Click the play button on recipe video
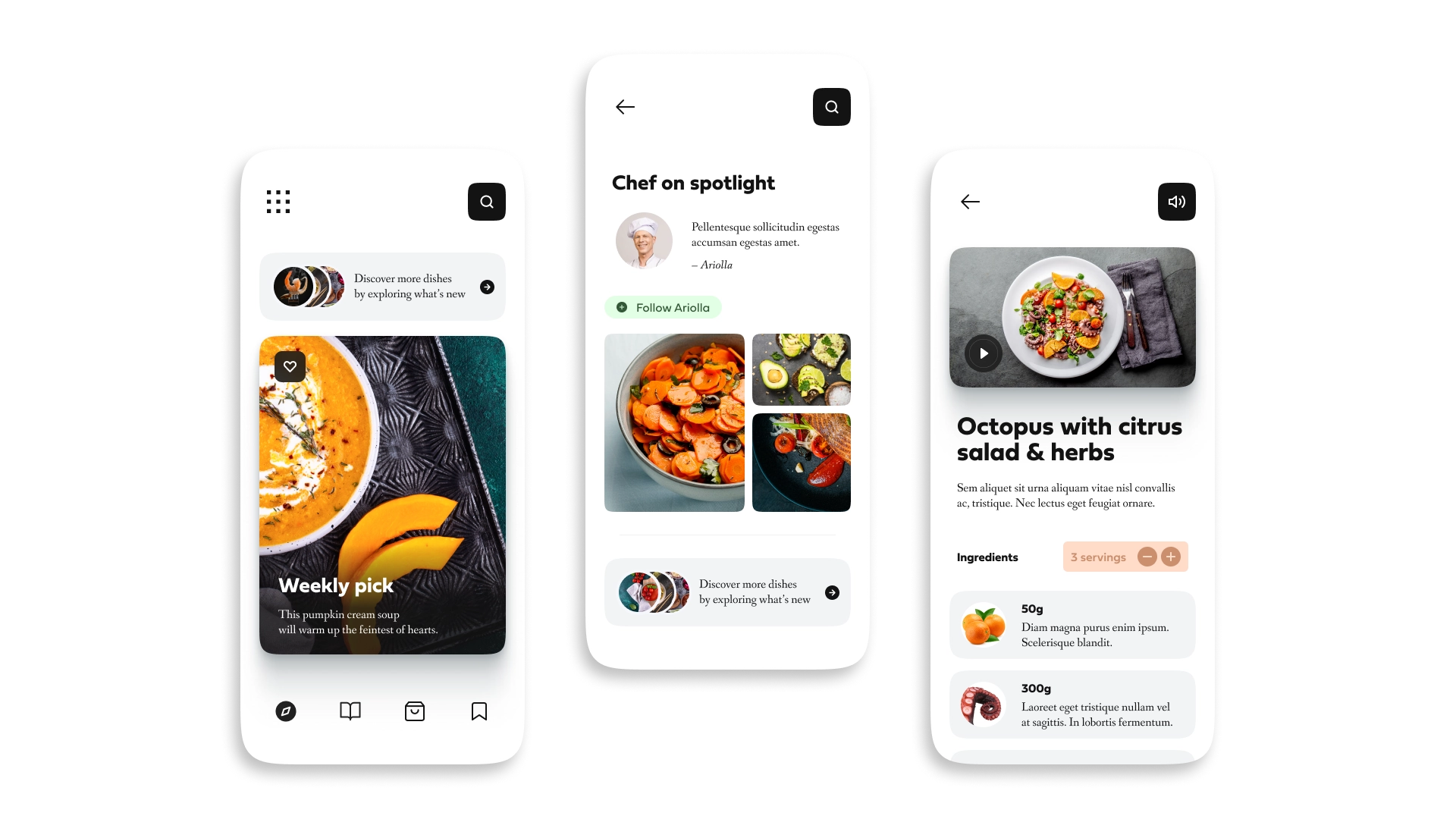Image resolution: width=1456 pixels, height=819 pixels. click(x=983, y=353)
